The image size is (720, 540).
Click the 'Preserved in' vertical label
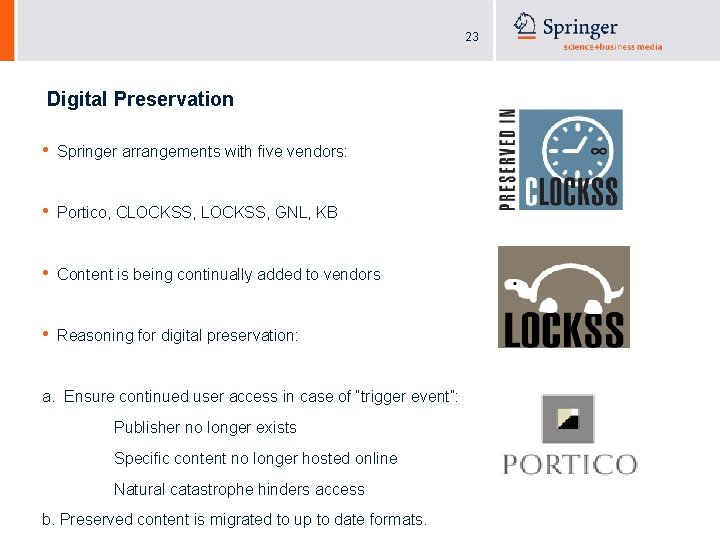[x=507, y=159]
